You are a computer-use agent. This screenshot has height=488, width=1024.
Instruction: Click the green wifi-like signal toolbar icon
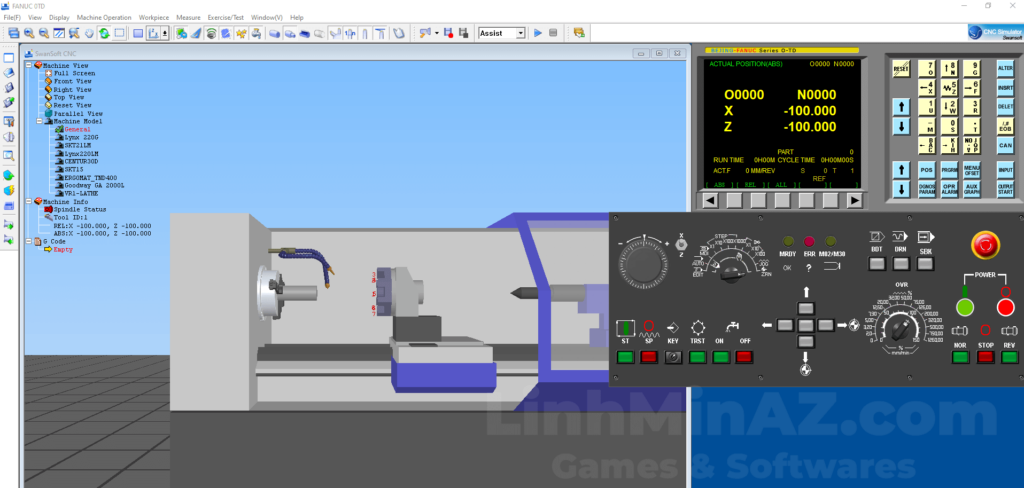pyautogui.click(x=211, y=33)
